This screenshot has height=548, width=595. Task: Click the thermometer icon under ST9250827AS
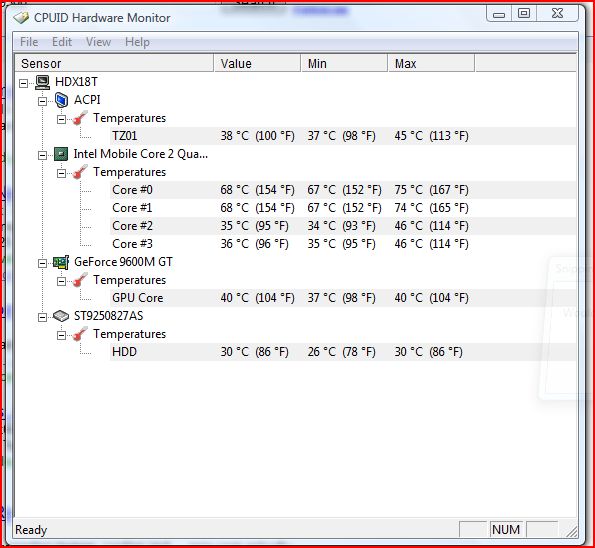(80, 334)
